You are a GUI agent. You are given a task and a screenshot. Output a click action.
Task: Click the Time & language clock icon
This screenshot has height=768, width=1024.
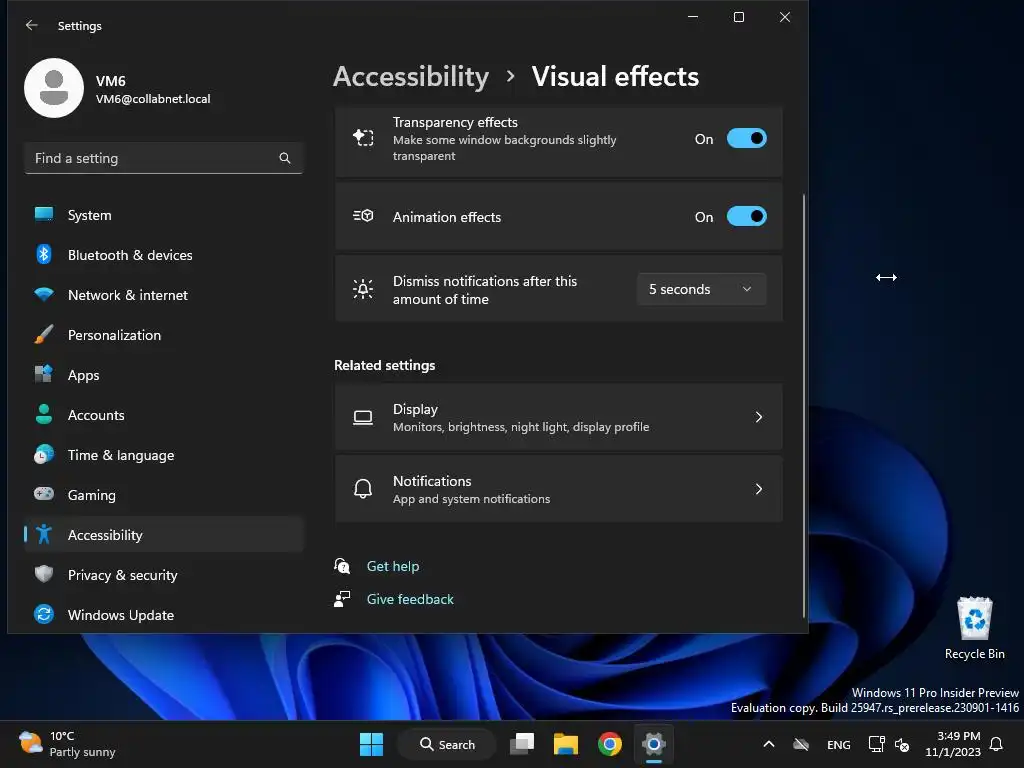44,455
